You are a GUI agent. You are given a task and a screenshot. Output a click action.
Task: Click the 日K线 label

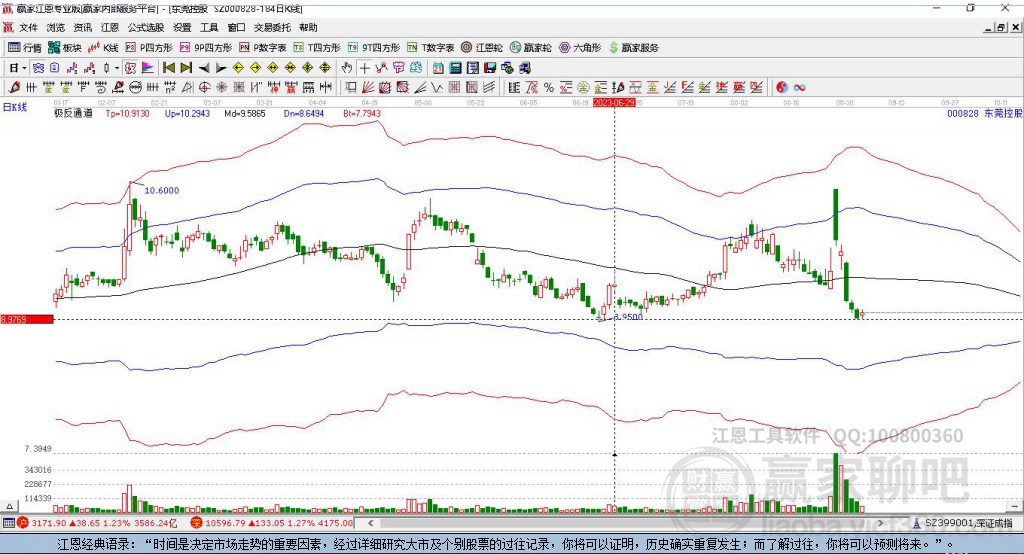tap(15, 107)
